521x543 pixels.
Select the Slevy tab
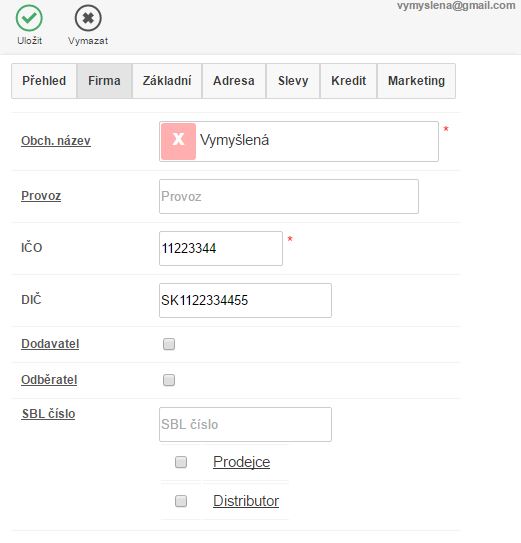click(x=293, y=81)
